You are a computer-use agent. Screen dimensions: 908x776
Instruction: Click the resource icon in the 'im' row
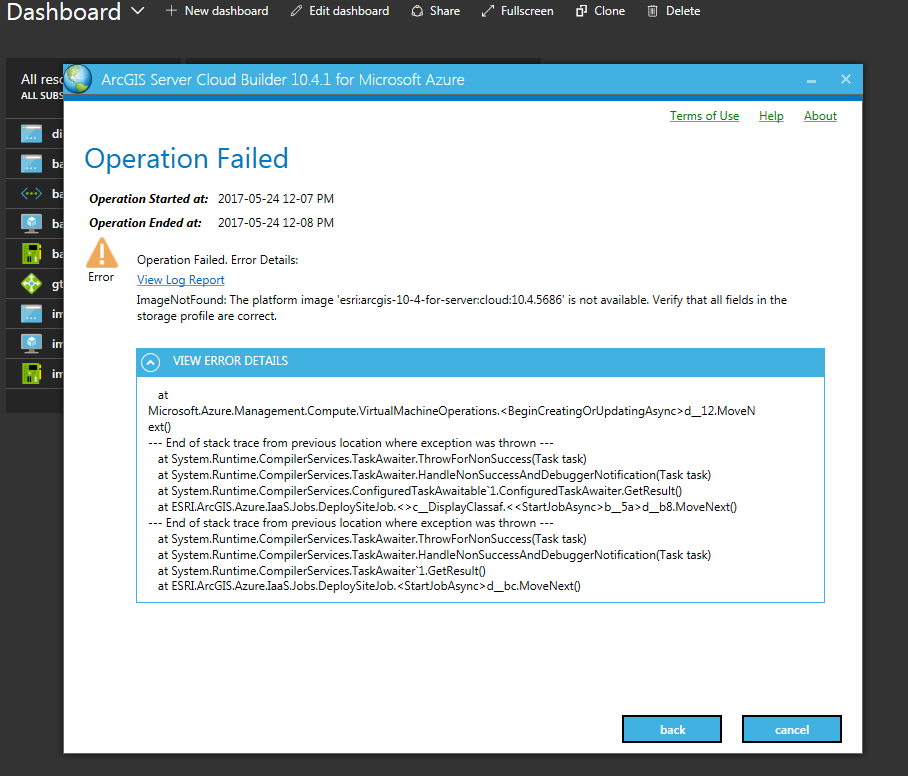pyautogui.click(x=31, y=314)
